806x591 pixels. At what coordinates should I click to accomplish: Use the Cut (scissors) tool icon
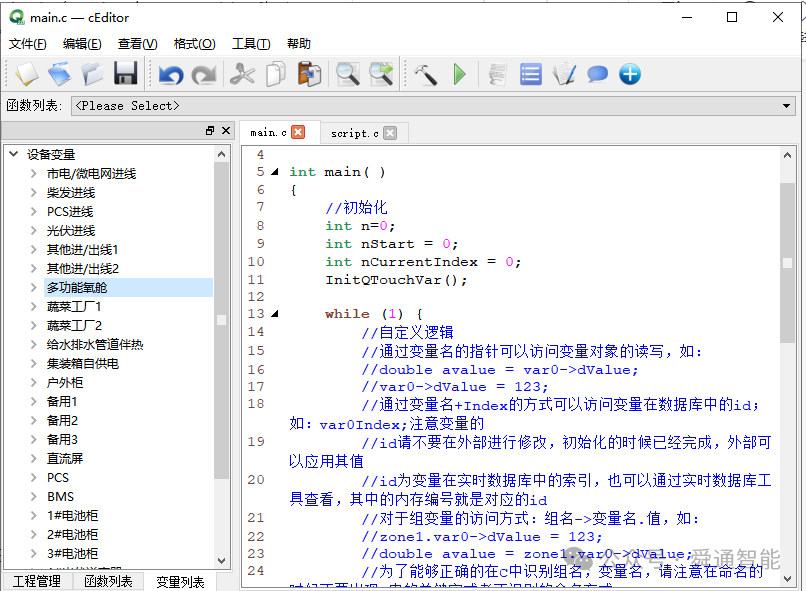point(242,73)
